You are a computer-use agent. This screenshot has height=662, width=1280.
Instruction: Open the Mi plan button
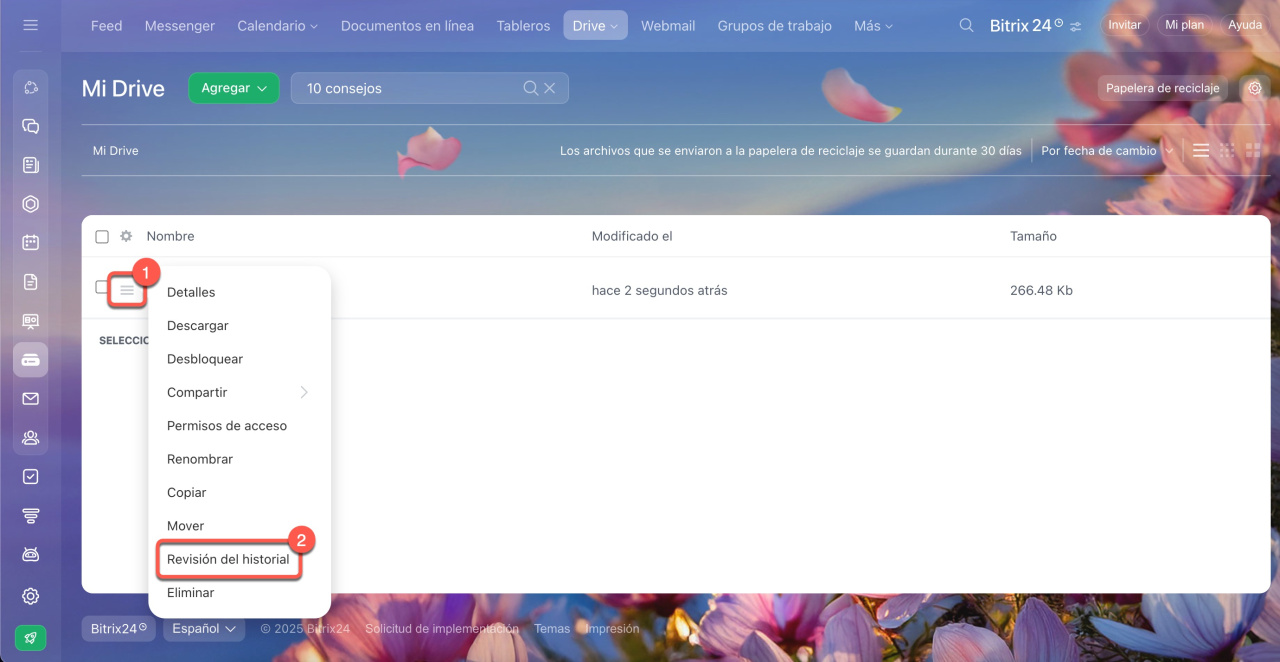click(1185, 25)
